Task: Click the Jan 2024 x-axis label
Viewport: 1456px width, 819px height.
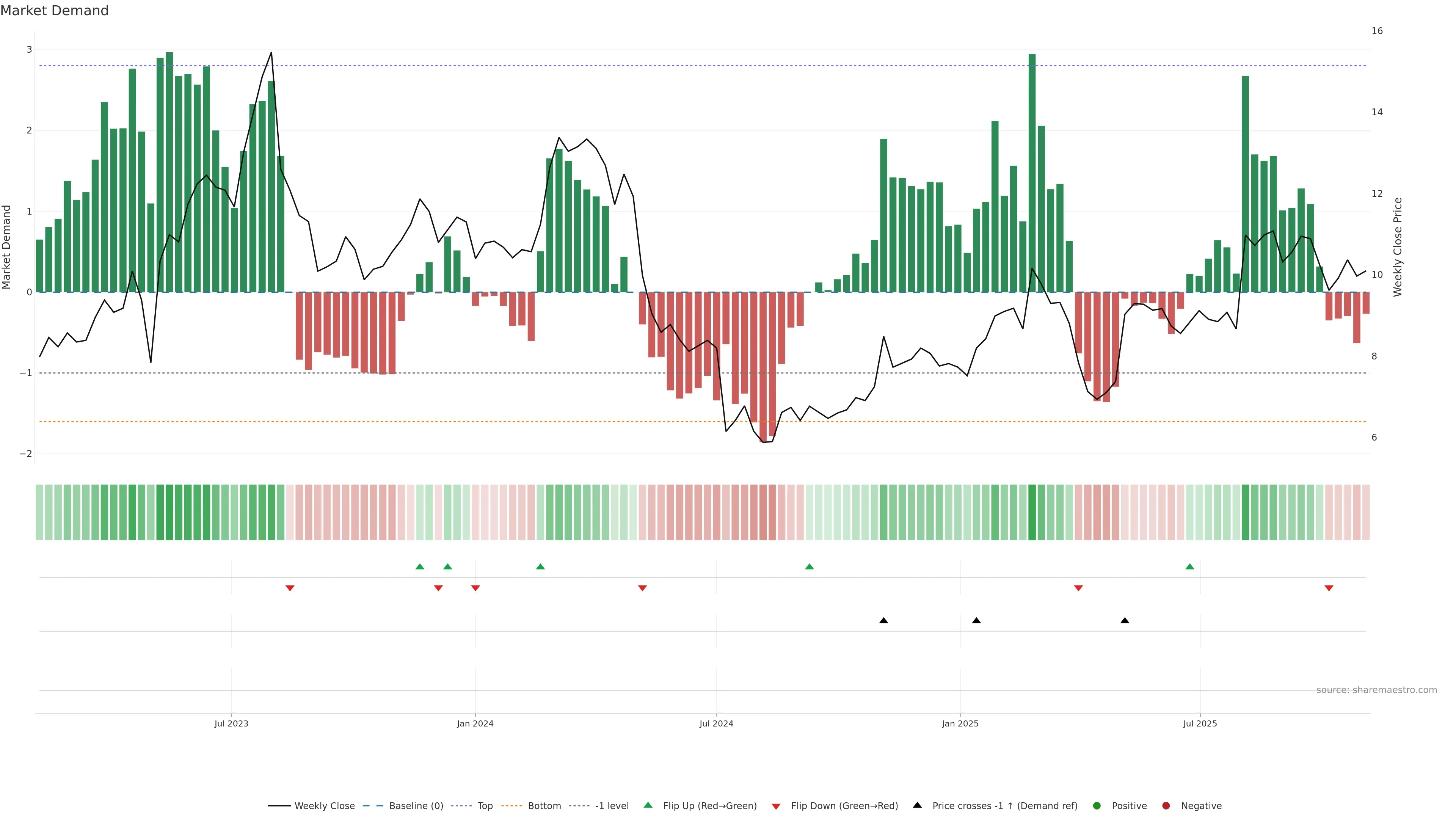Action: [475, 723]
